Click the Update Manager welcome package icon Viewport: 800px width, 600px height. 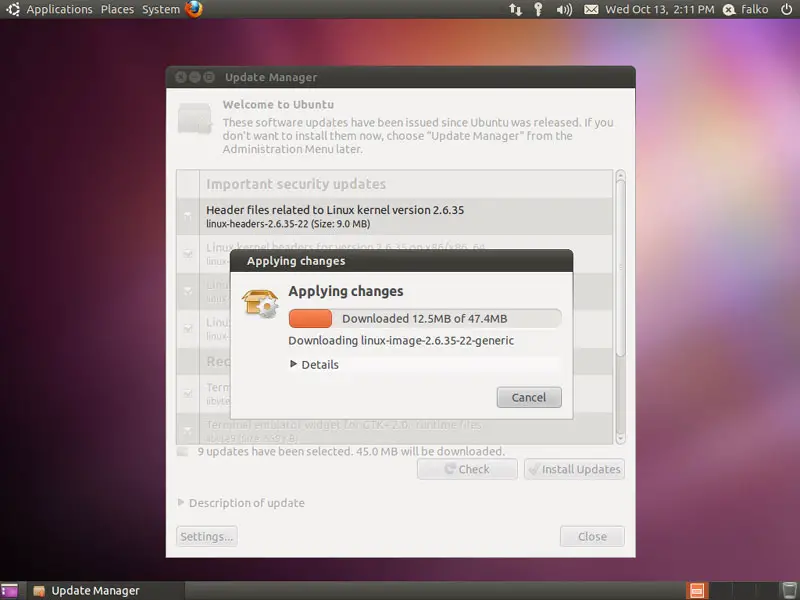pos(194,118)
